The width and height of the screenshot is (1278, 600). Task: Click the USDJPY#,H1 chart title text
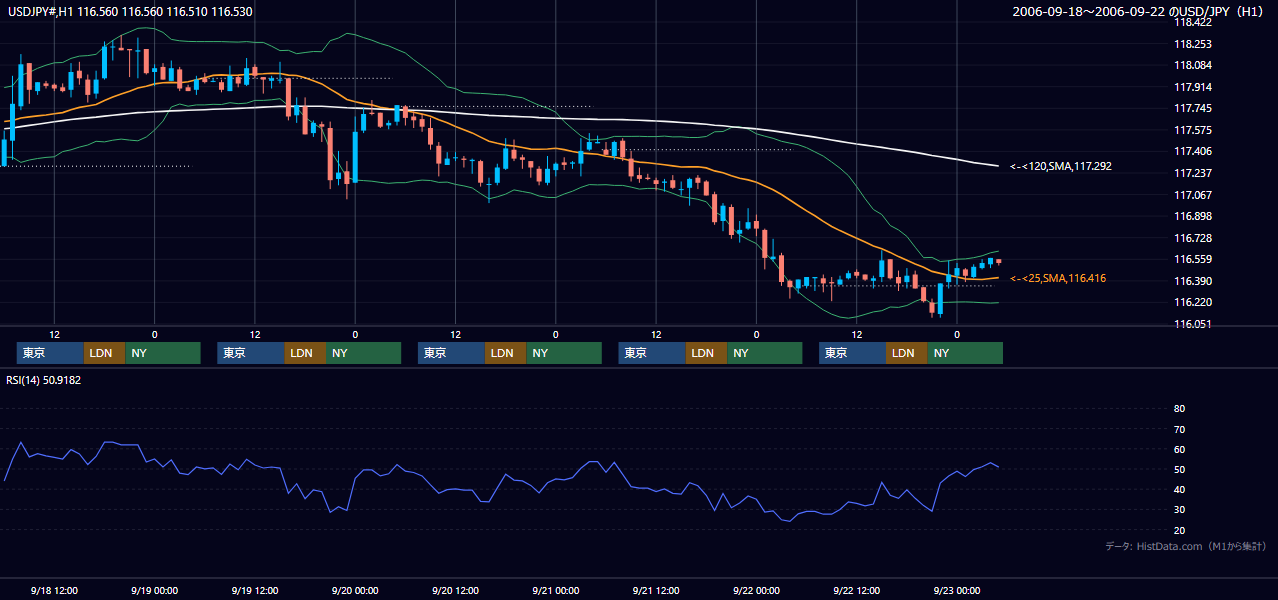point(129,12)
